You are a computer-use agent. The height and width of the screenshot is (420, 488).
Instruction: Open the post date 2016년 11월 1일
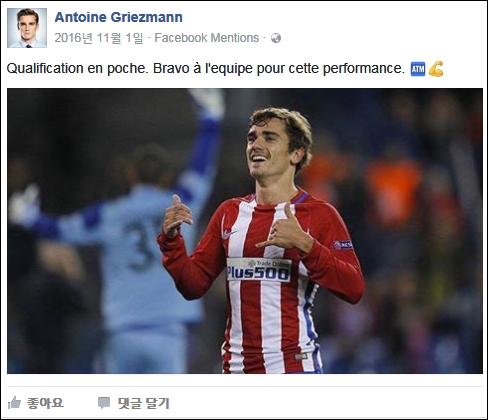99,38
